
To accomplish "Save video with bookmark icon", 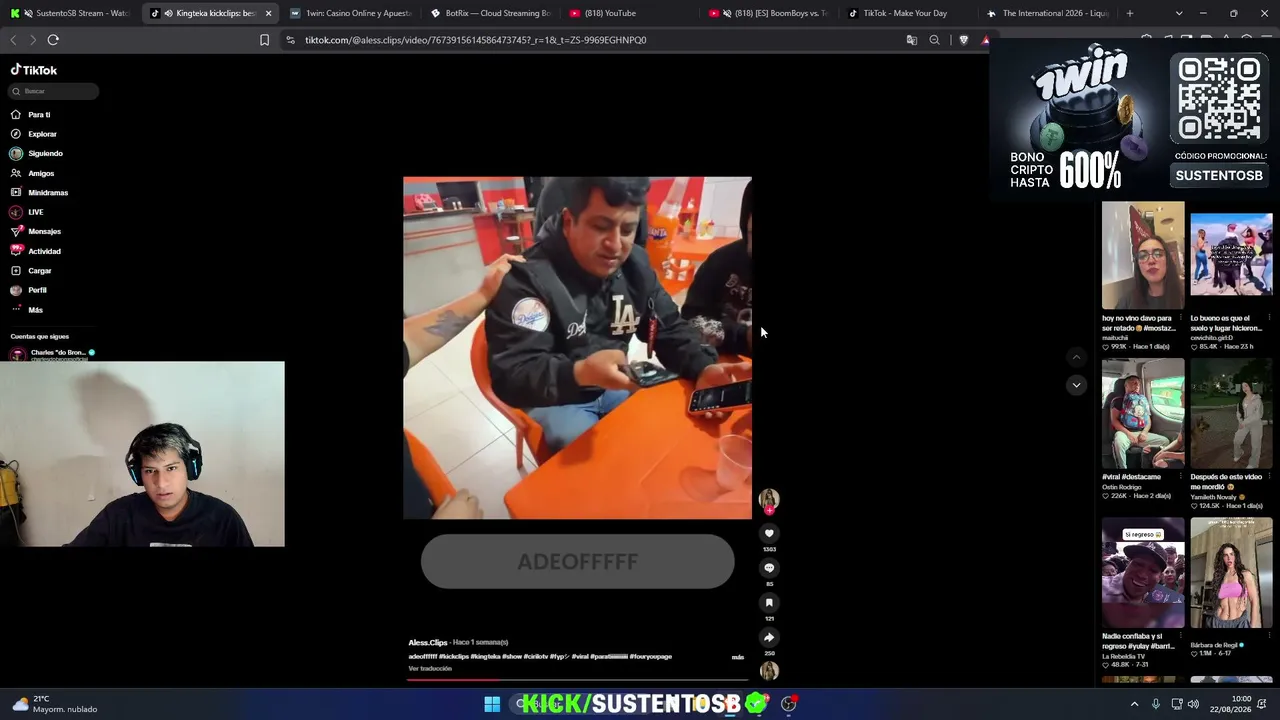I will click(769, 602).
